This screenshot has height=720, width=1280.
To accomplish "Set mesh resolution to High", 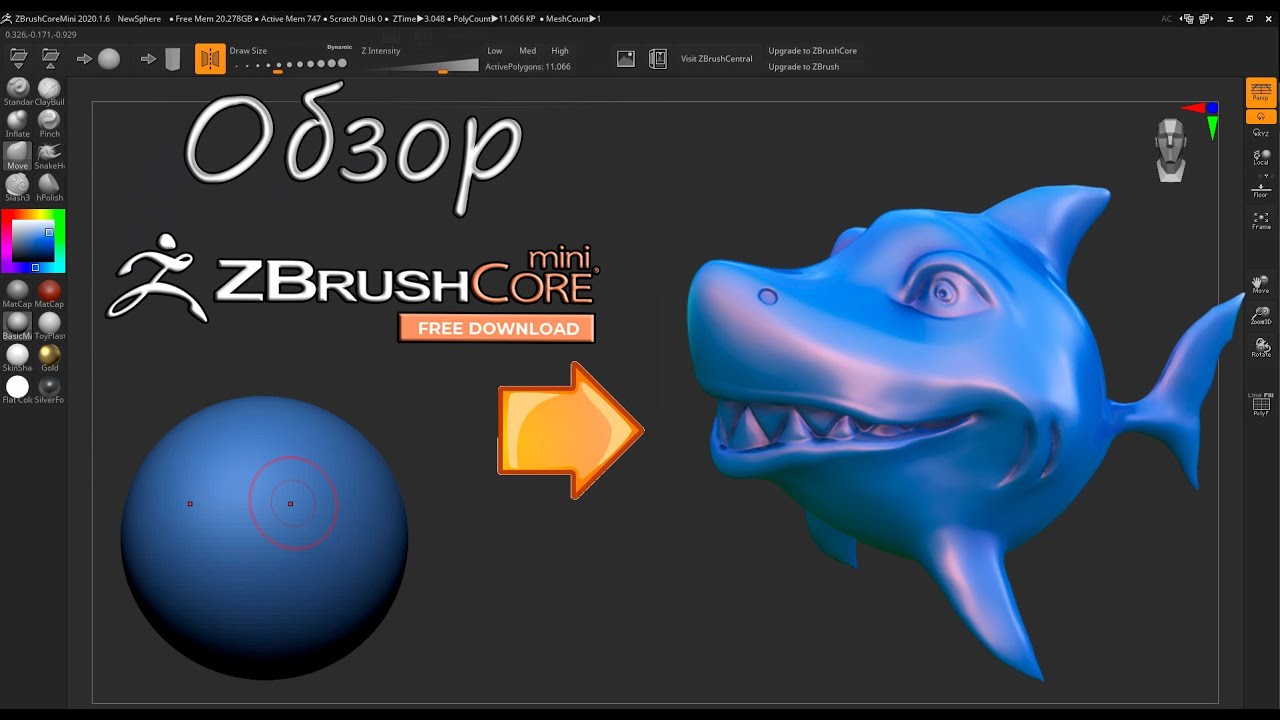I will pos(560,51).
